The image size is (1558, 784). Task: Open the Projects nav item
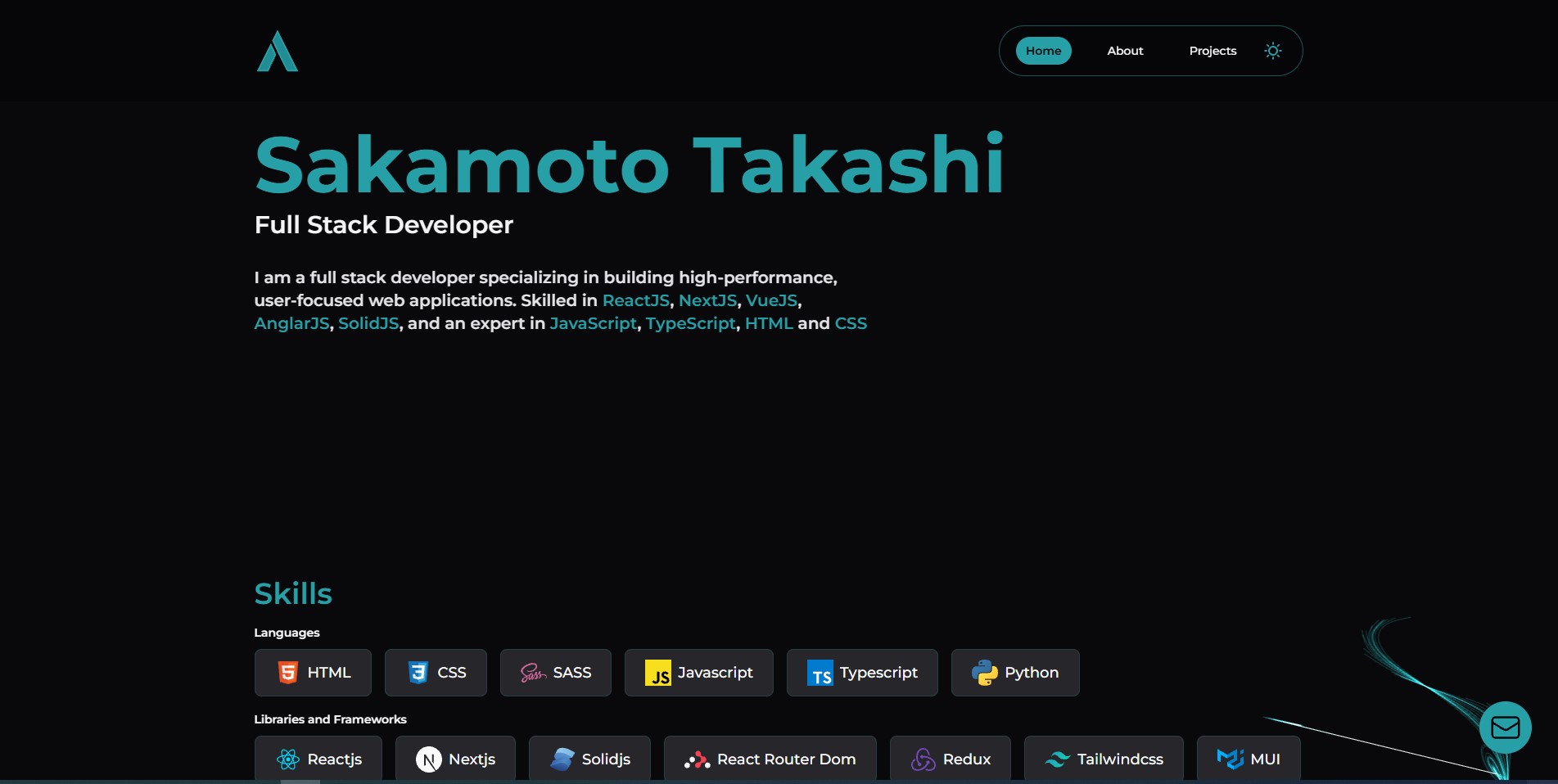1213,51
